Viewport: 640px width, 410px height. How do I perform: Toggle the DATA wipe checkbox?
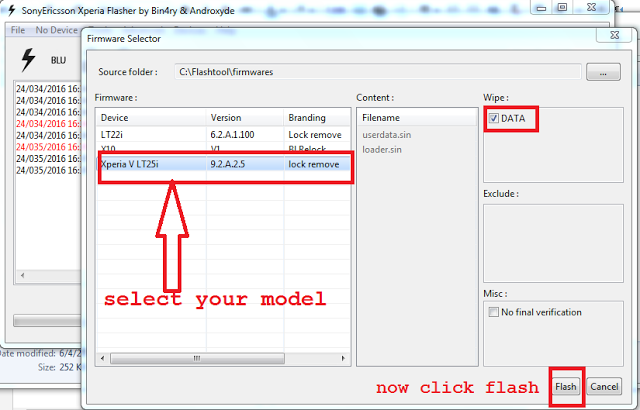click(494, 118)
